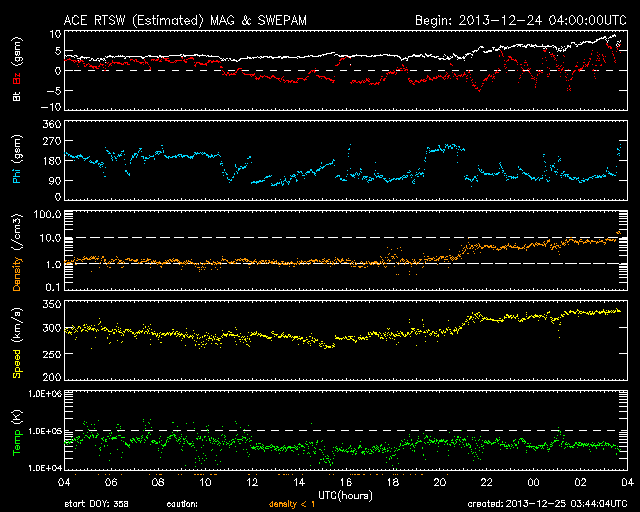Click the '250' tick label on the Speed axis

(x=52, y=354)
